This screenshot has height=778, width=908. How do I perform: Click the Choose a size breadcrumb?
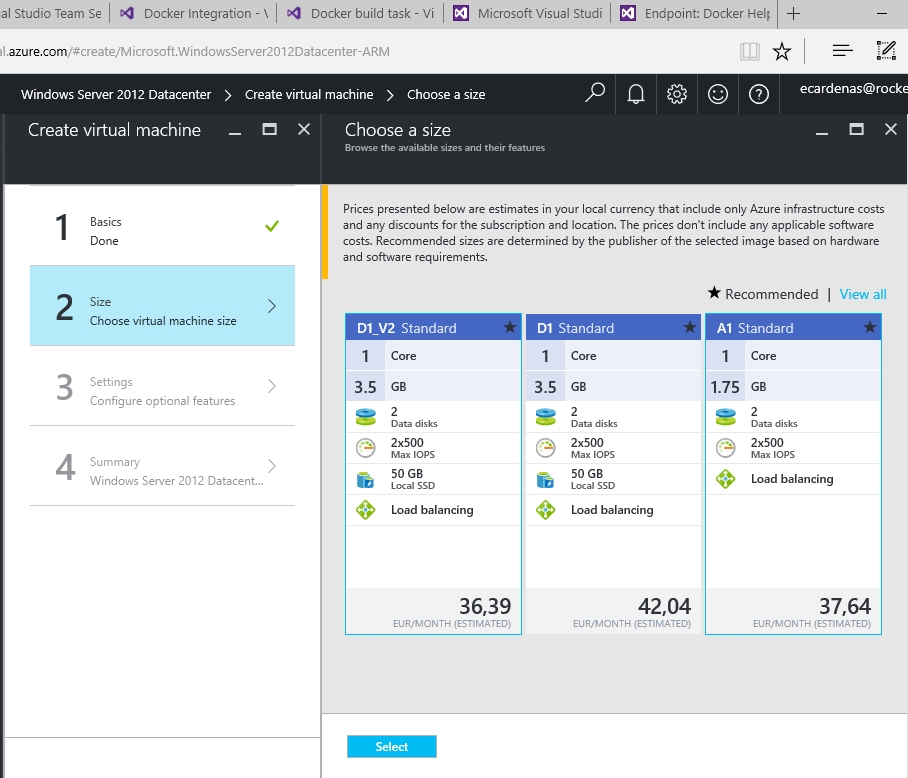point(446,94)
